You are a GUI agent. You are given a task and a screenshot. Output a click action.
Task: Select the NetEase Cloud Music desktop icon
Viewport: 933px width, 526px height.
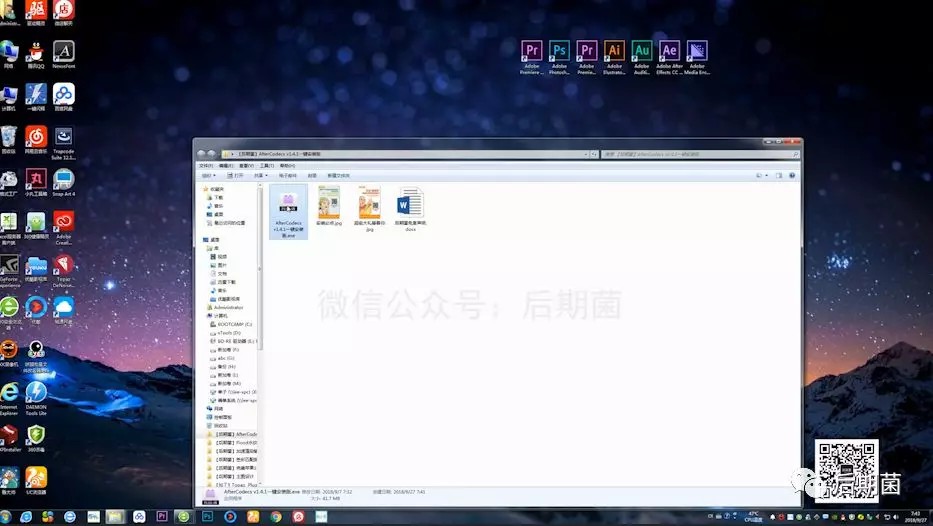[36, 140]
